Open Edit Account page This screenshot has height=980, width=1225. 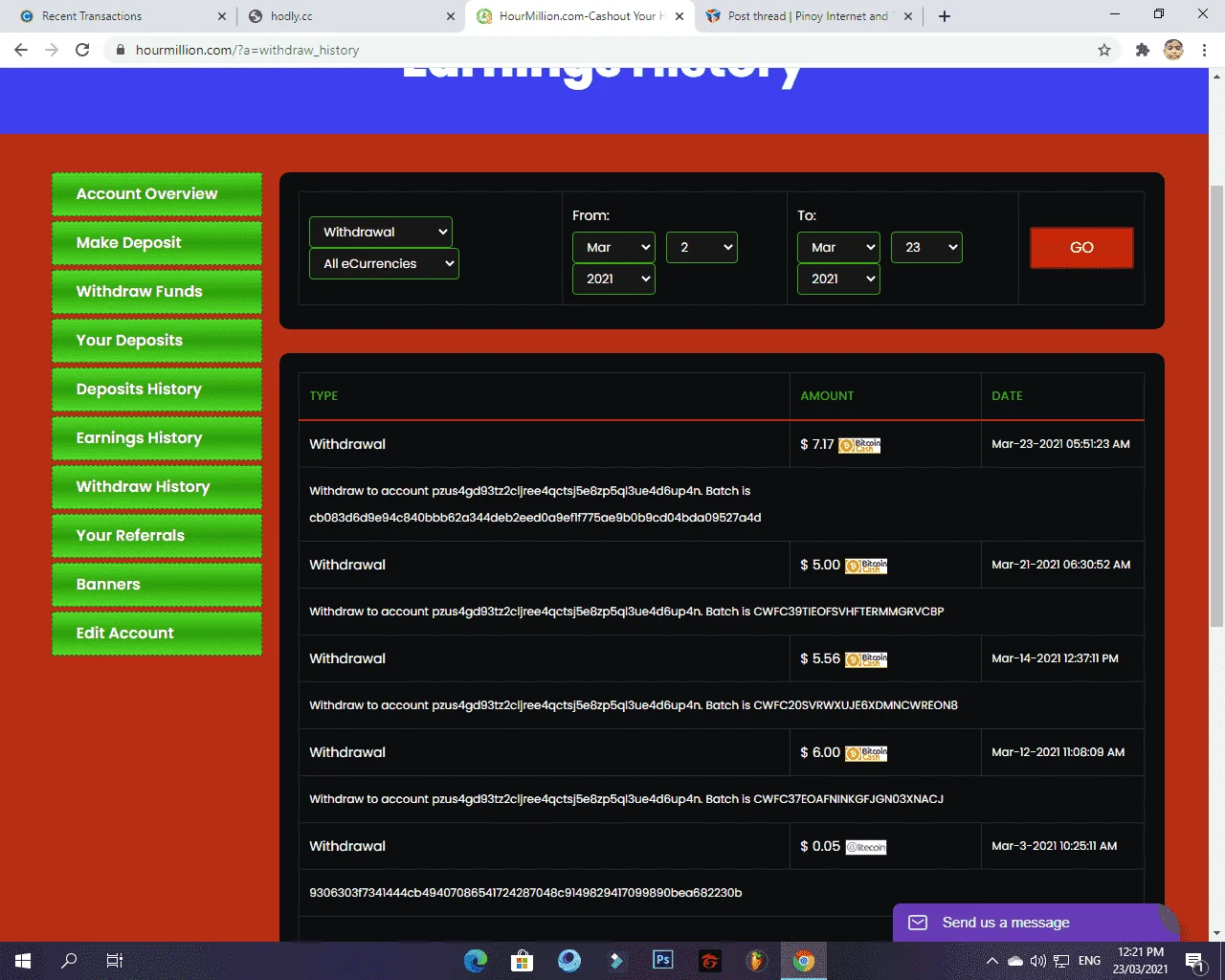point(157,634)
